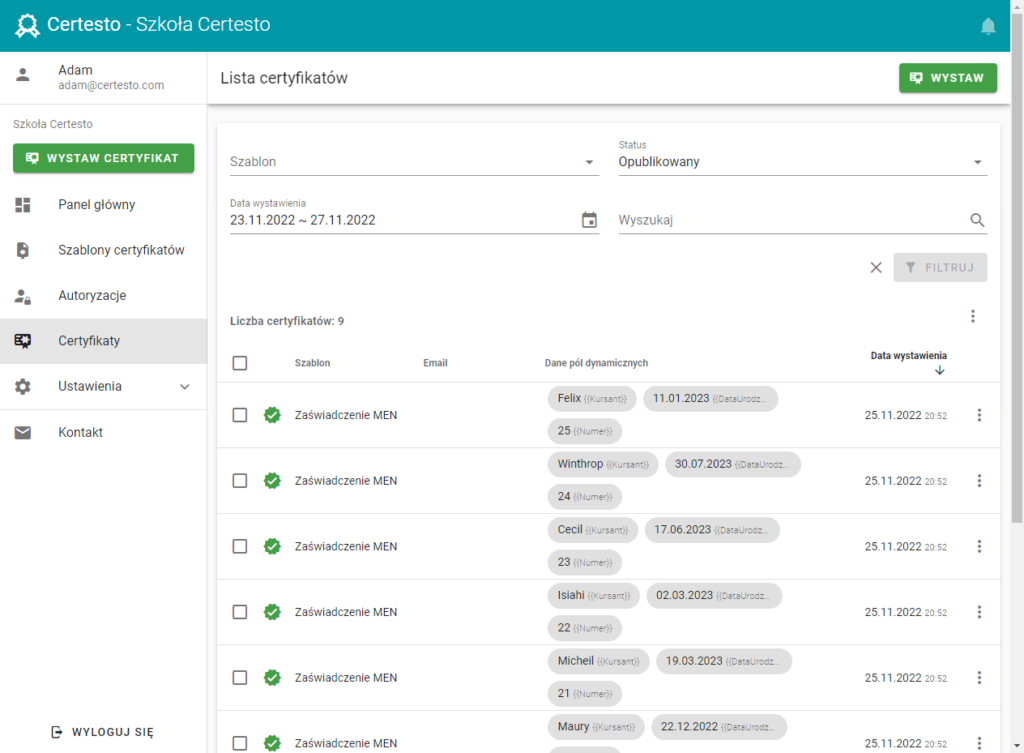The width and height of the screenshot is (1024, 753).
Task: Open Kontakt page
Action: [103, 432]
